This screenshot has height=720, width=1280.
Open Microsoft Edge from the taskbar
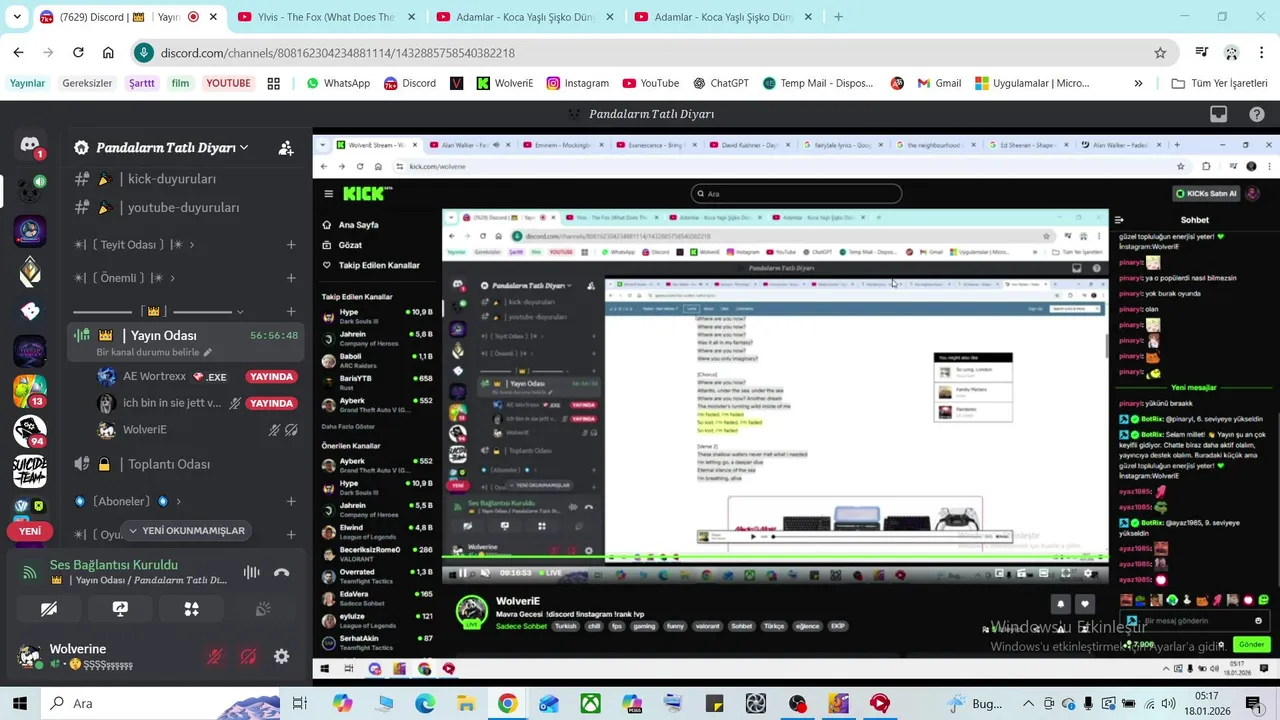pos(425,703)
